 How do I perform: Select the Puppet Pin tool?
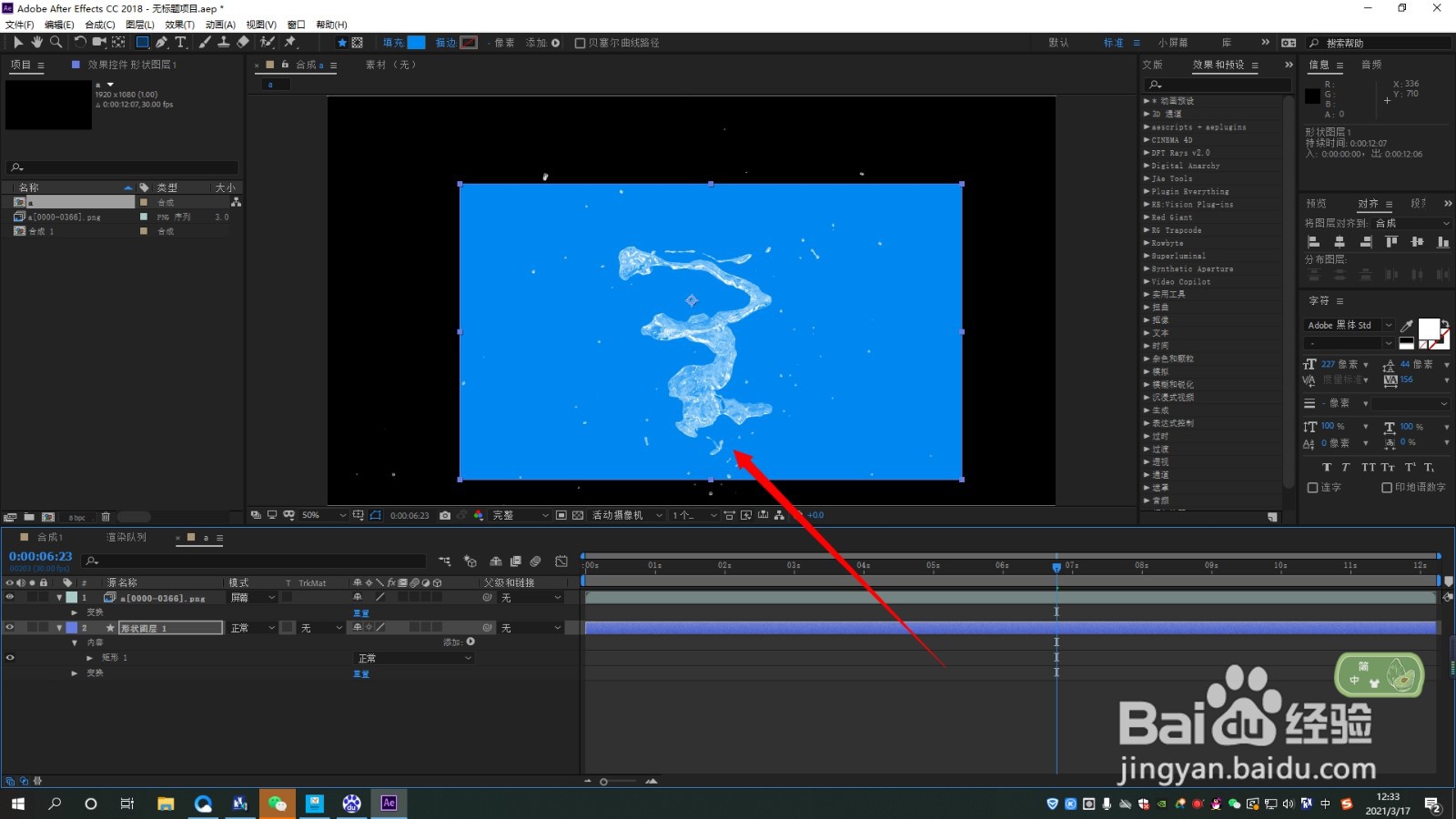290,42
